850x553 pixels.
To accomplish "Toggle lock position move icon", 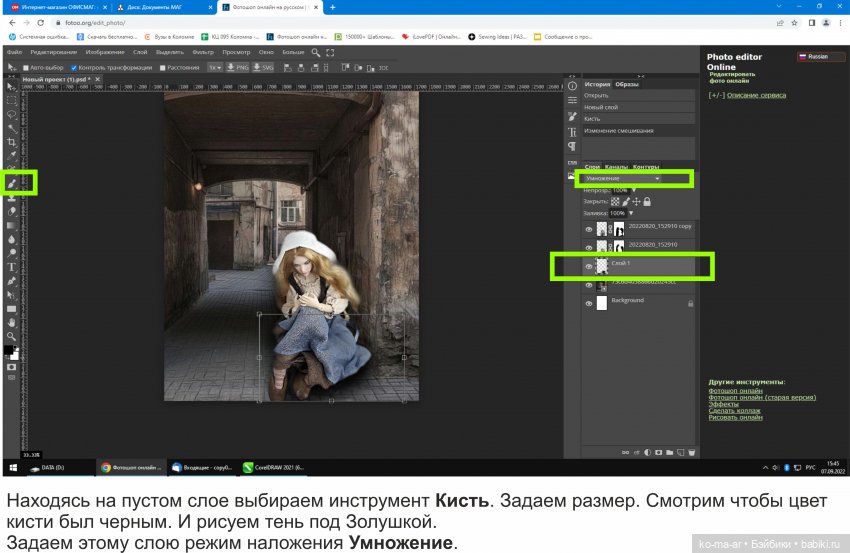I will (x=636, y=202).
